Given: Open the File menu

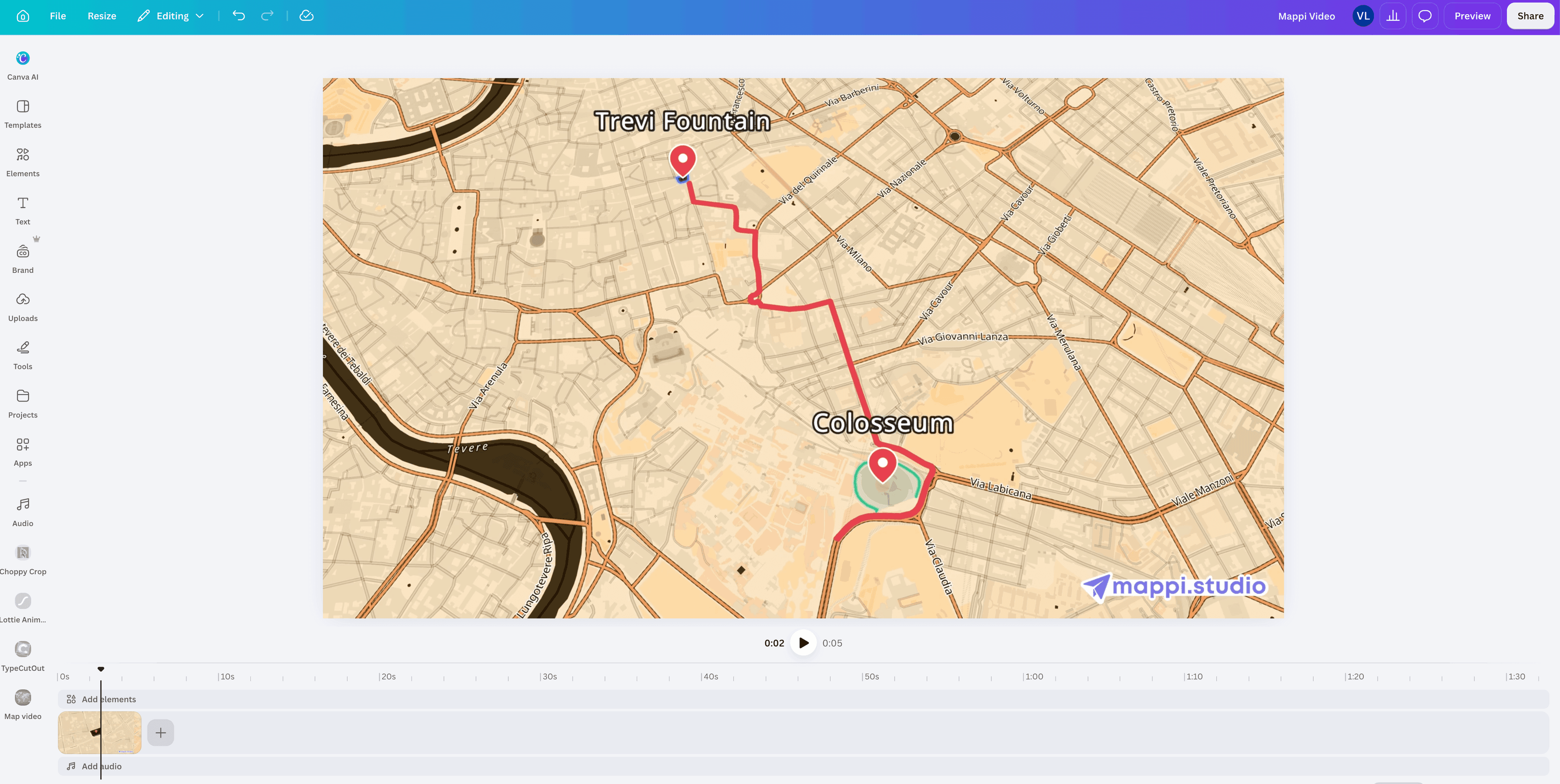Looking at the screenshot, I should tap(58, 16).
